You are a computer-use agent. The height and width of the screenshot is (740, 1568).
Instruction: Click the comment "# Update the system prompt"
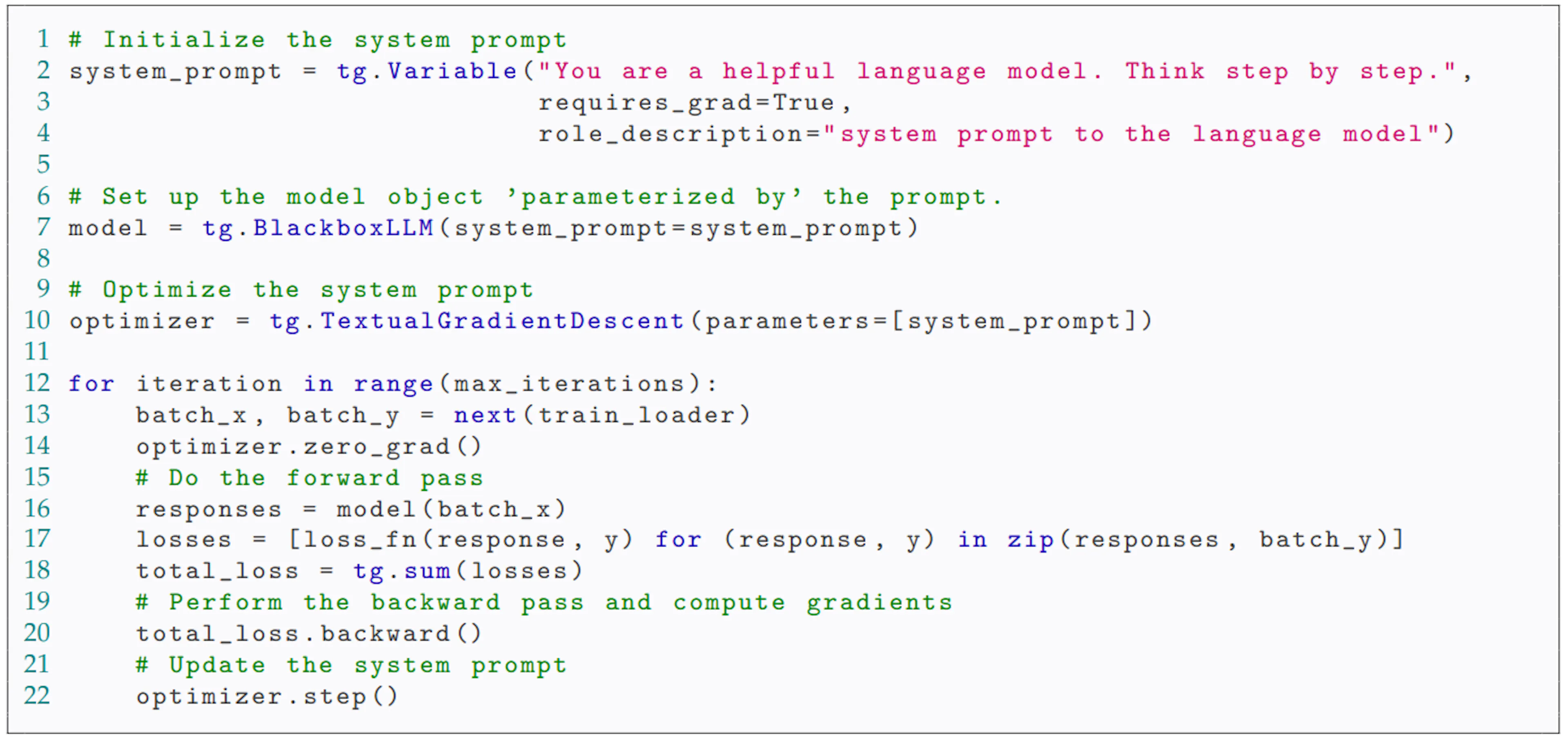(x=351, y=665)
